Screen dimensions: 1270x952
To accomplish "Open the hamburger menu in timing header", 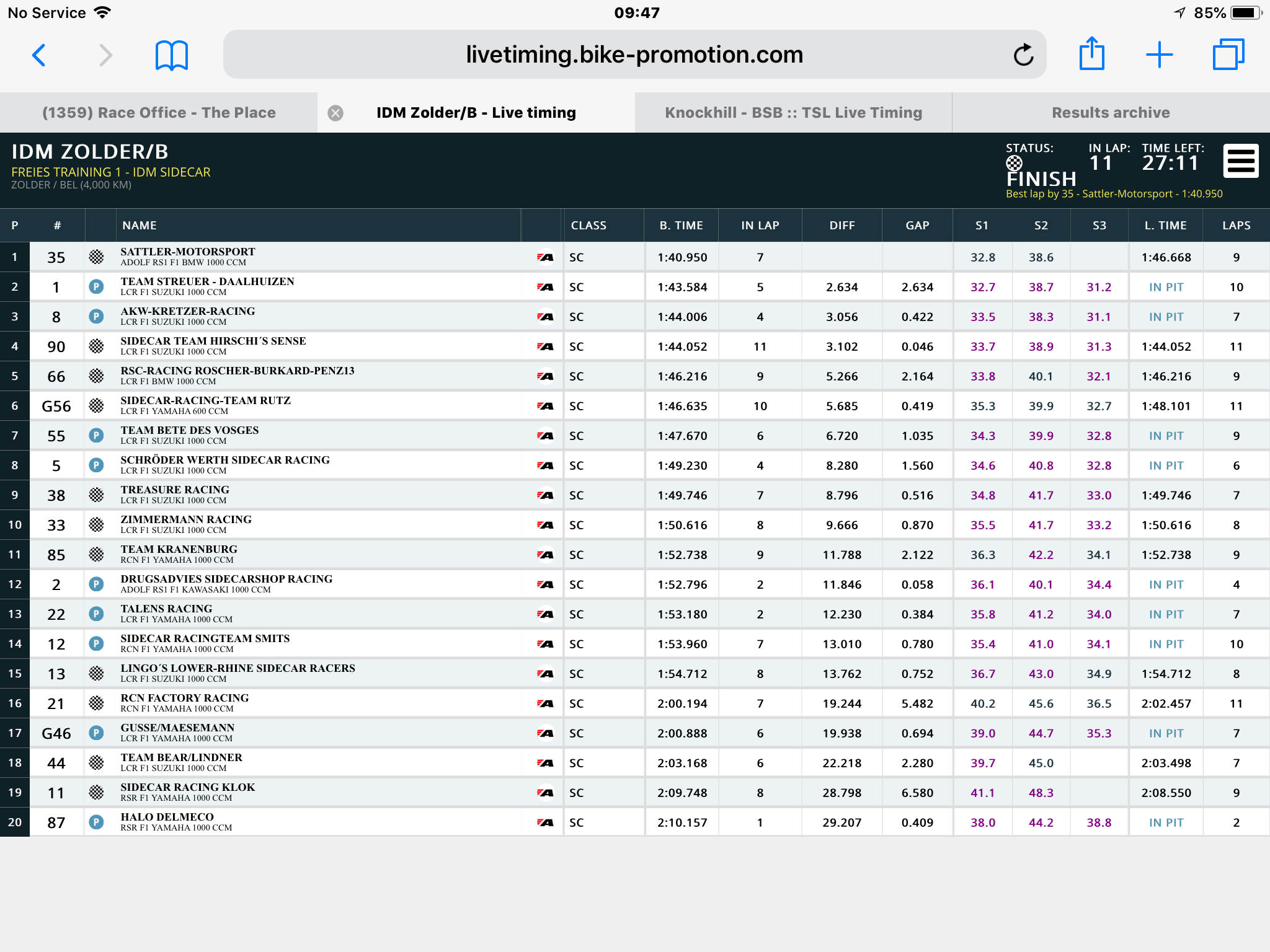I will coord(1241,161).
